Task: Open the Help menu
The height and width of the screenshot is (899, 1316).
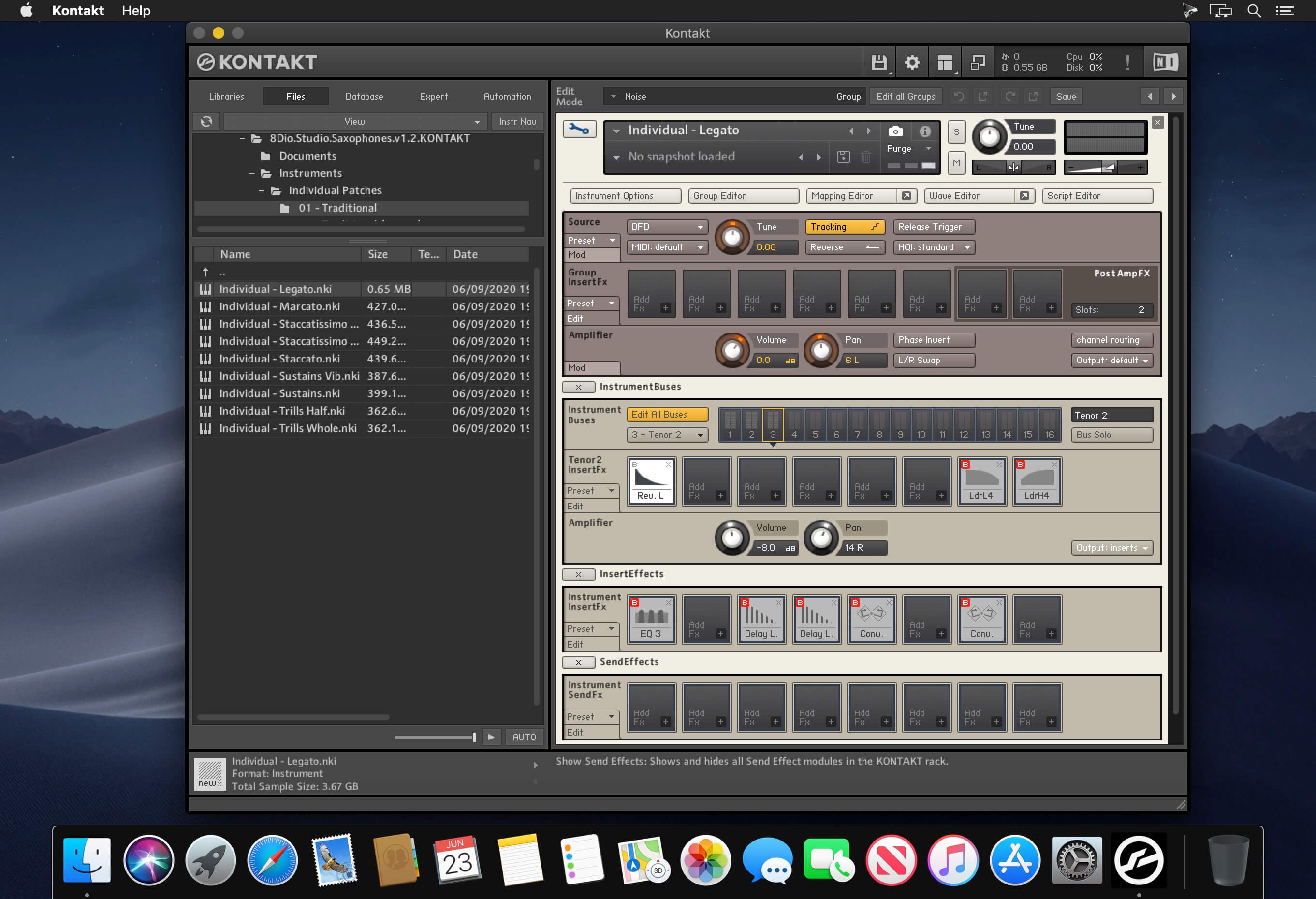Action: (136, 11)
